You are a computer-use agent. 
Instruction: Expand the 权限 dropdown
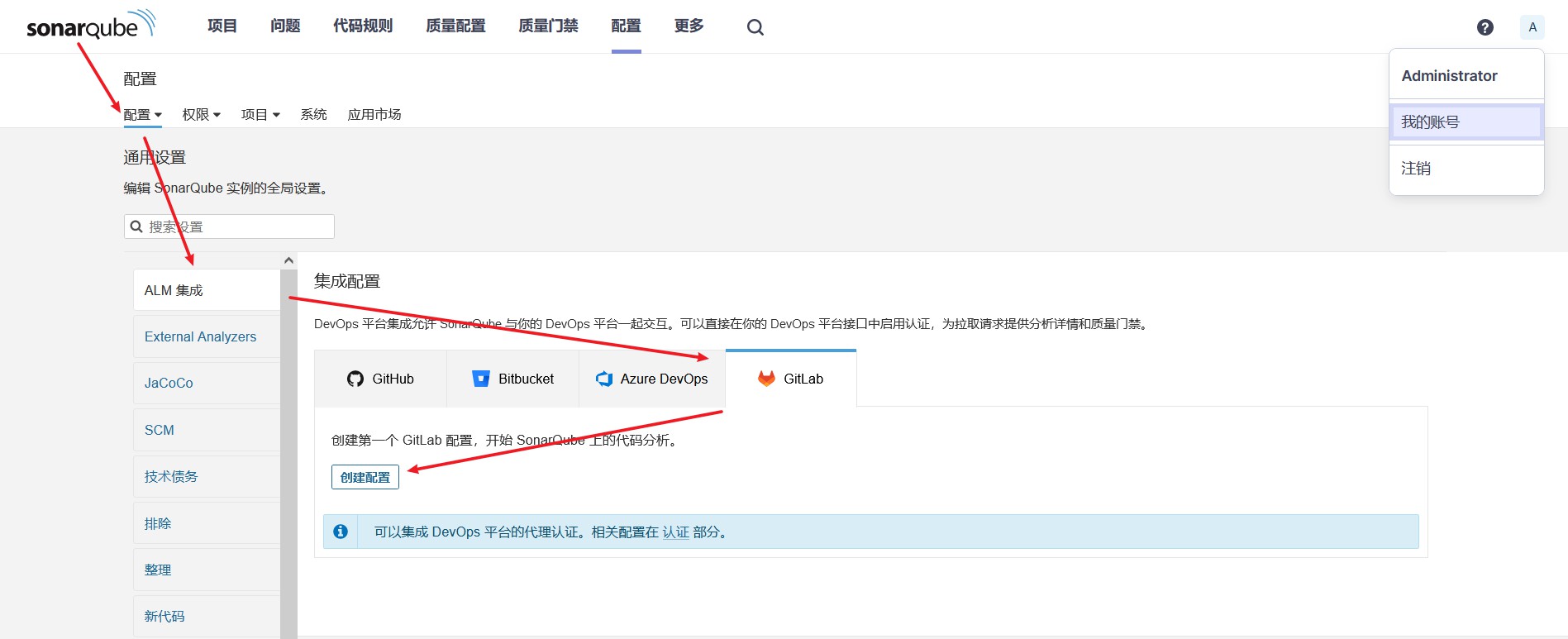click(201, 115)
